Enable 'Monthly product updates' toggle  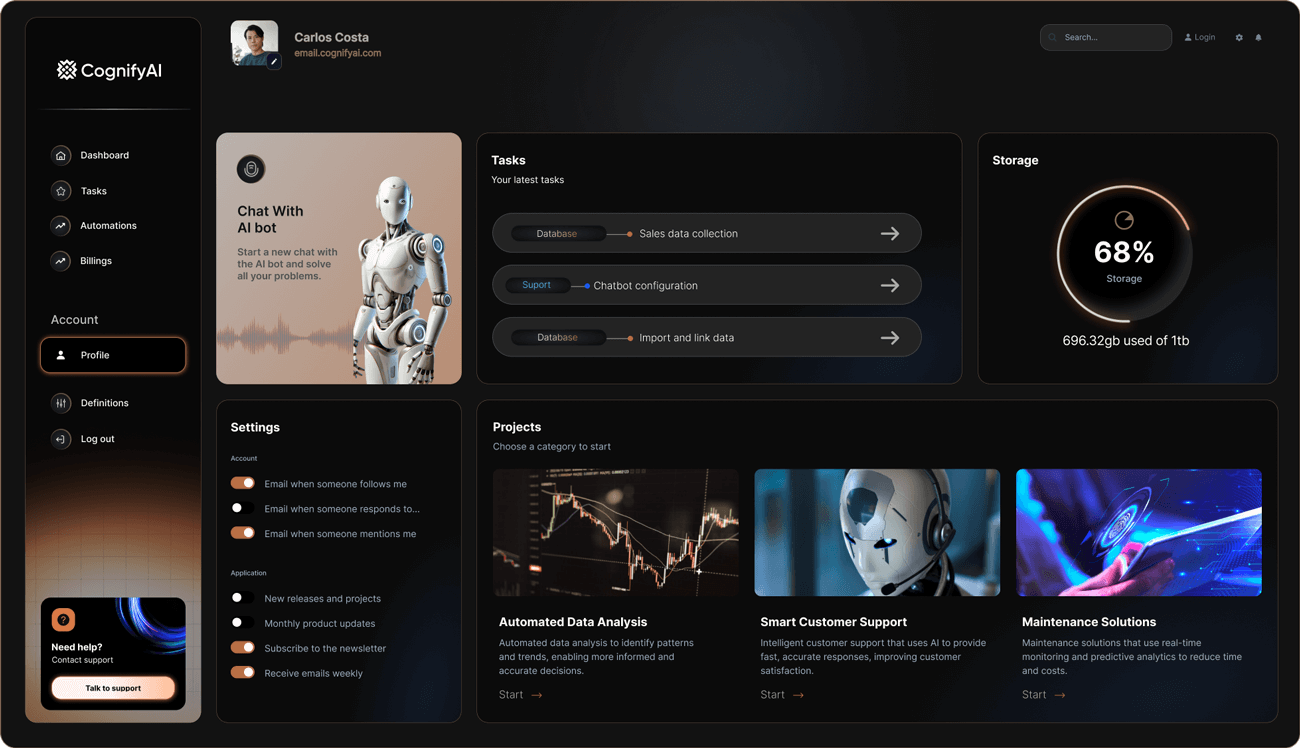242,623
